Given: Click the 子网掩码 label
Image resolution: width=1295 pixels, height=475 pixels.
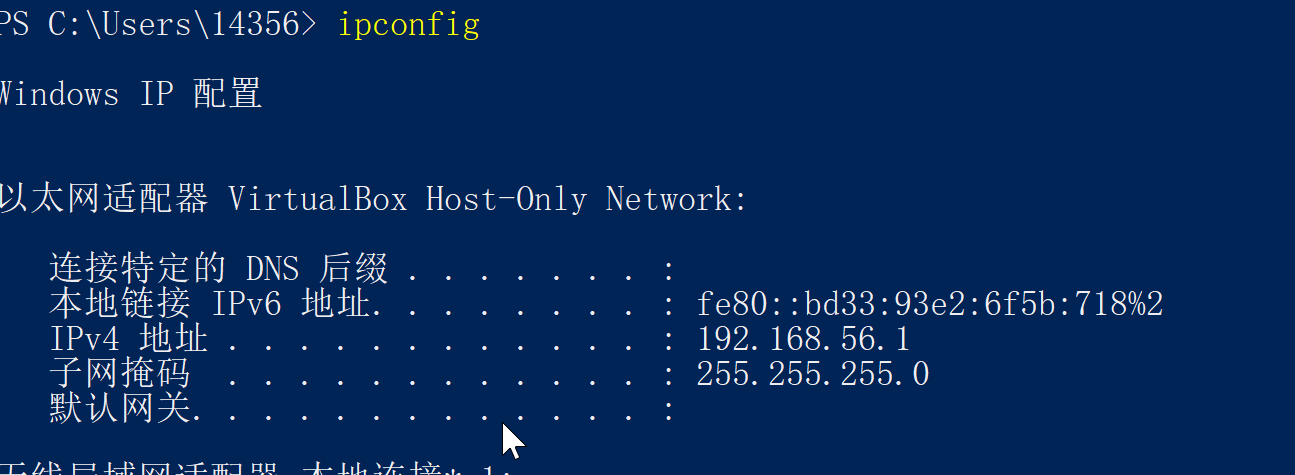Looking at the screenshot, I should pyautogui.click(x=119, y=374).
